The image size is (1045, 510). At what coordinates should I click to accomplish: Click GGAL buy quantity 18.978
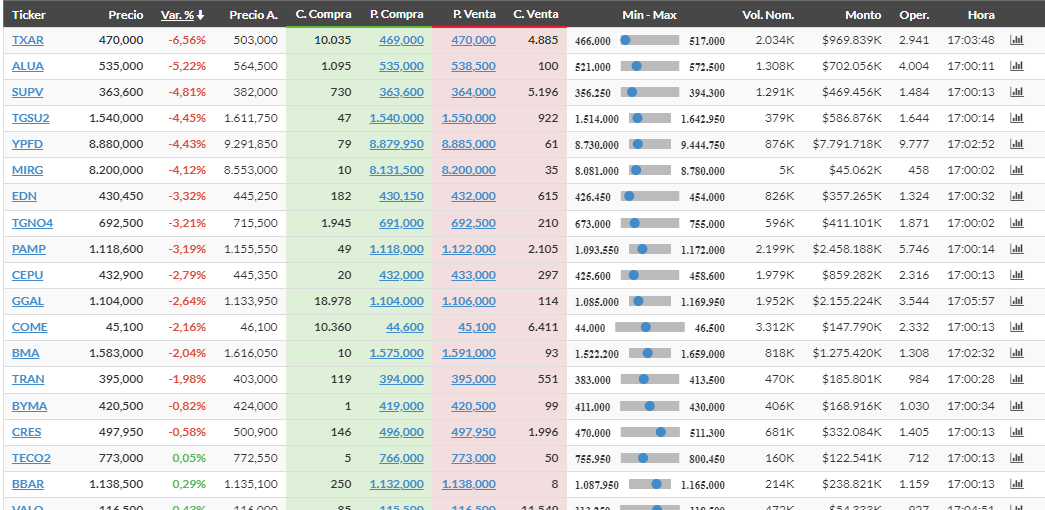333,301
